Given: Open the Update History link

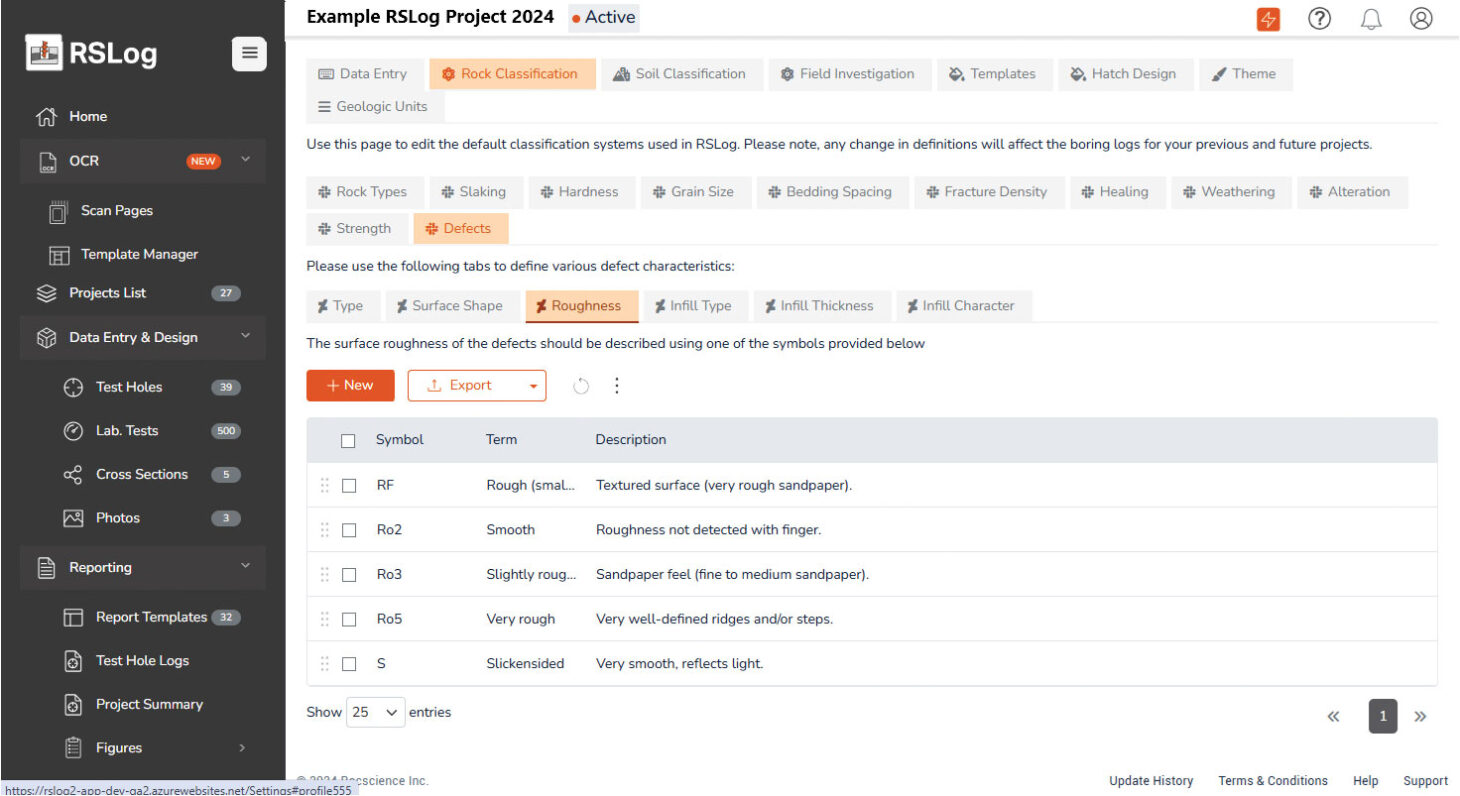Looking at the screenshot, I should pyautogui.click(x=1151, y=781).
